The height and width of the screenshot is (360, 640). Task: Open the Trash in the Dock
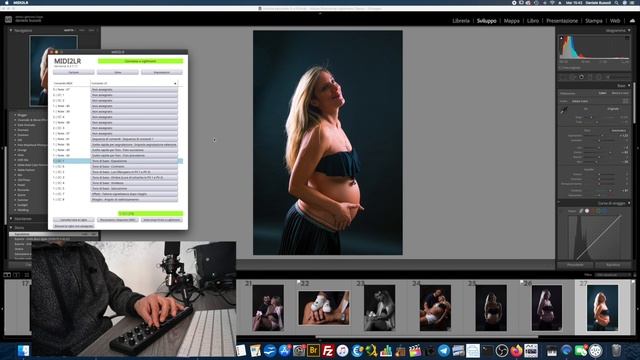click(x=616, y=351)
